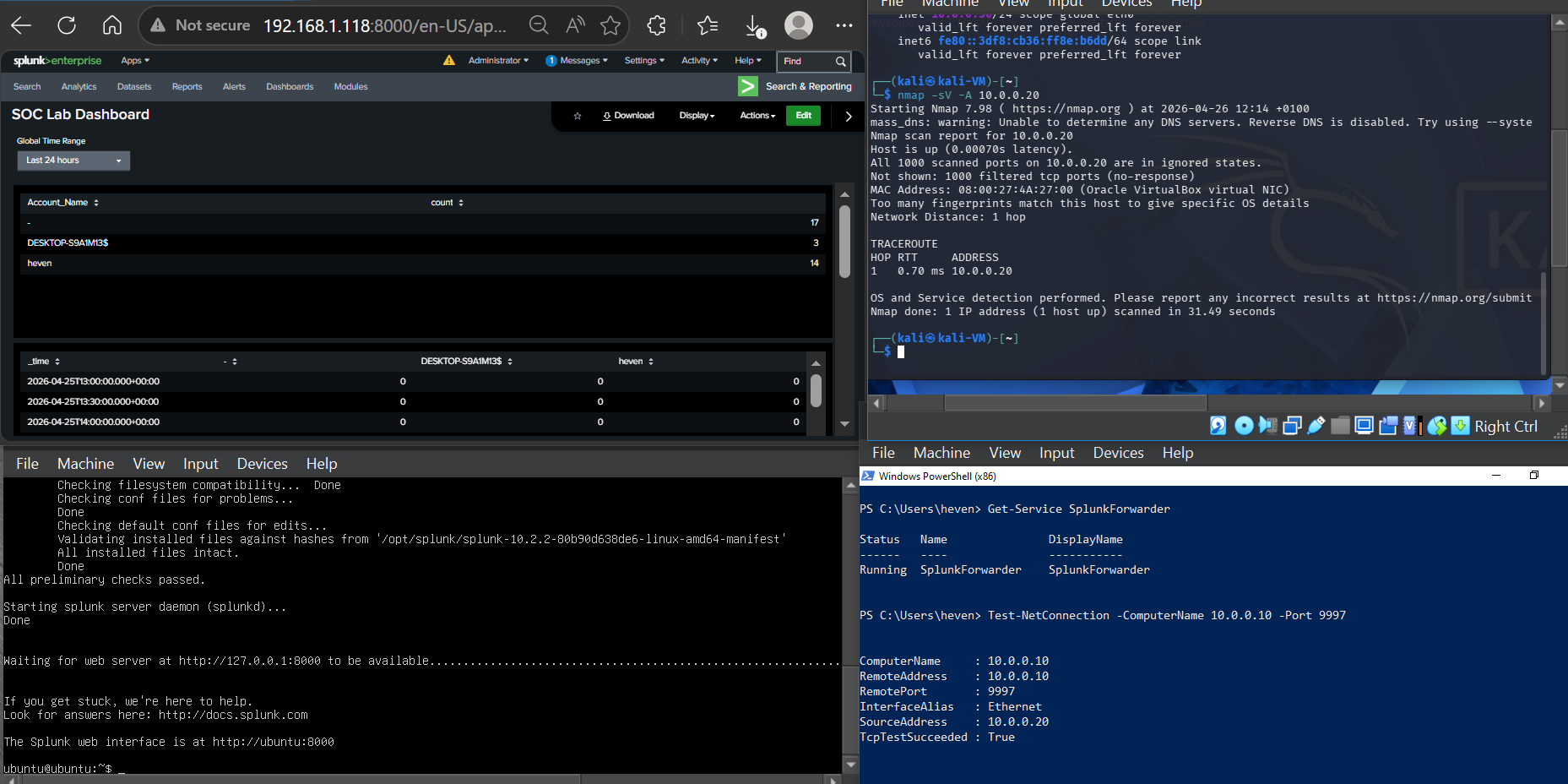This screenshot has height=784, width=1568.
Task: Click the Read aloud icon
Action: coord(575,25)
